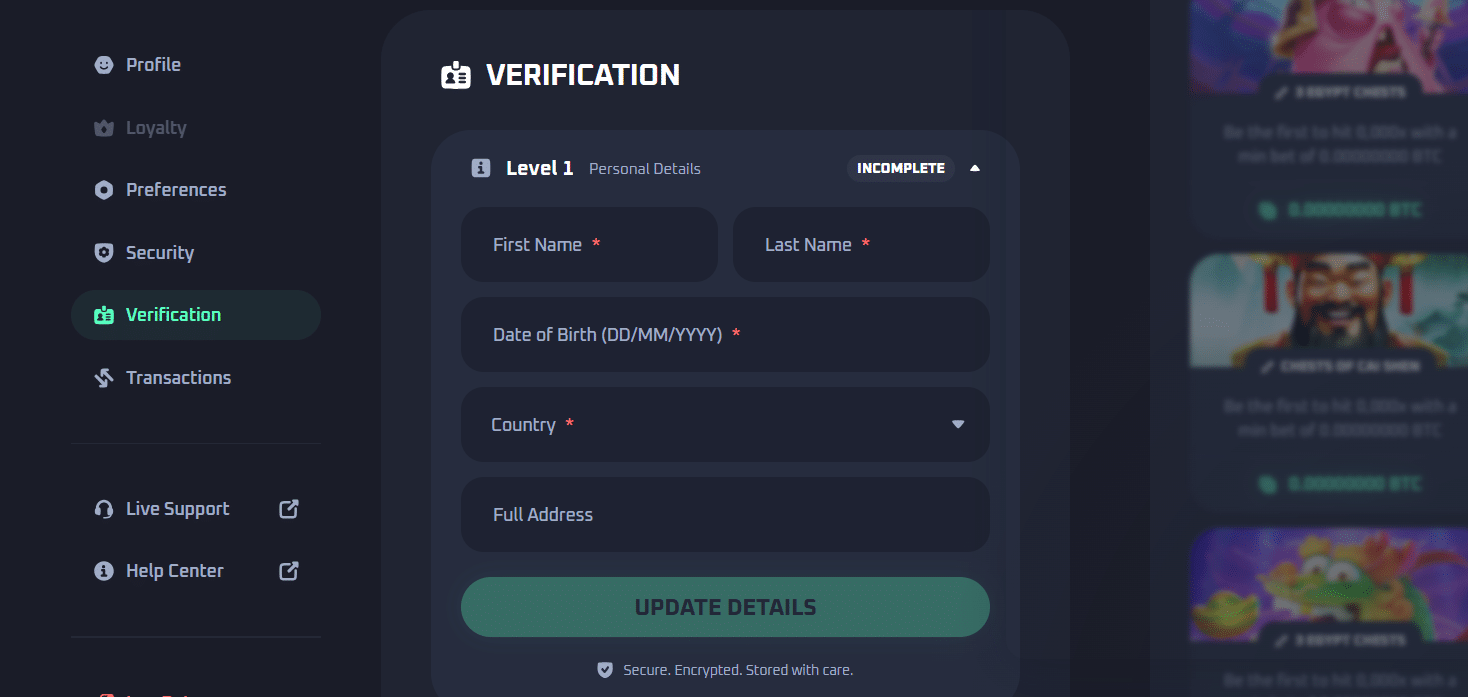Image resolution: width=1468 pixels, height=697 pixels.
Task: Select the Loyalty crown icon
Action: pos(103,127)
